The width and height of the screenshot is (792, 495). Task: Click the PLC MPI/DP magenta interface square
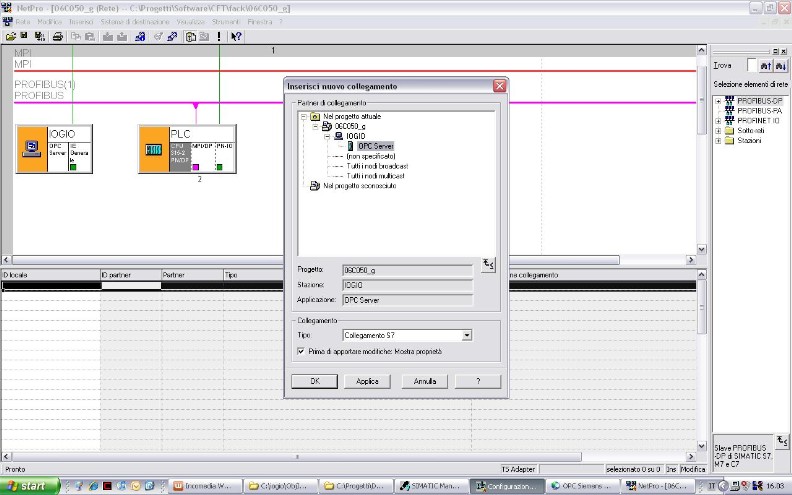[x=196, y=167]
